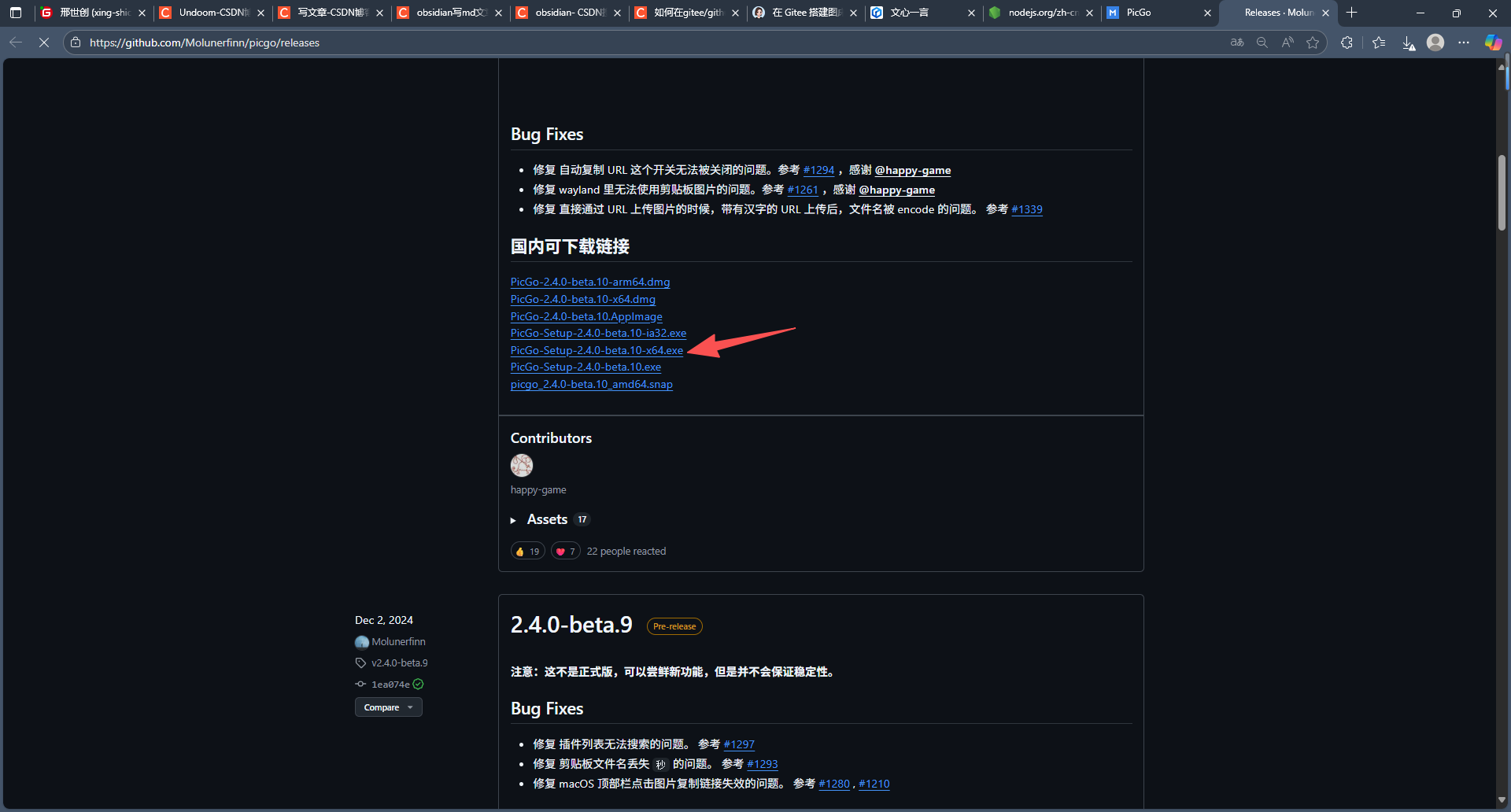Open issue #1210 link

tap(874, 784)
